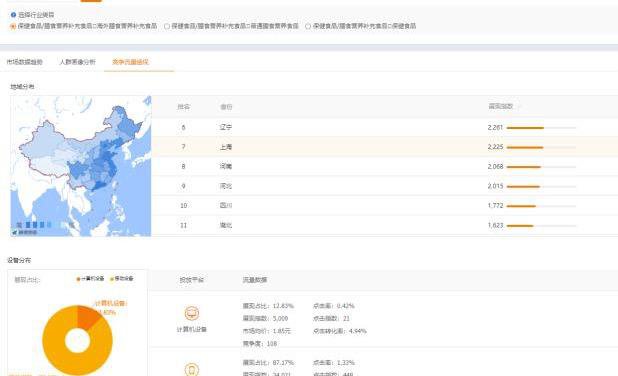Switch to the 市场数据趋势 tab
This screenshot has height=376, width=618.
(x=24, y=62)
